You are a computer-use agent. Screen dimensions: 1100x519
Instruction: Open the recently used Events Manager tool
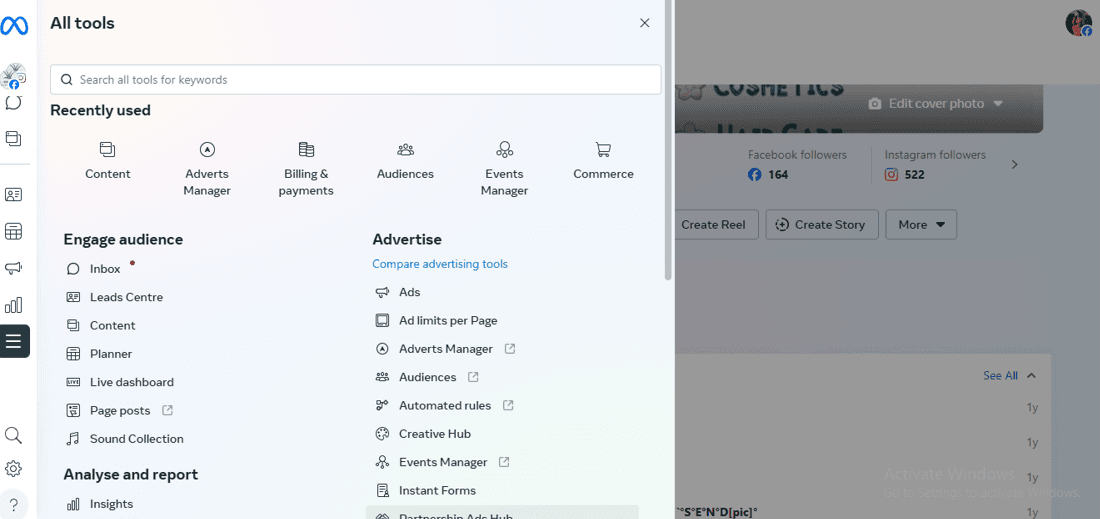504,168
